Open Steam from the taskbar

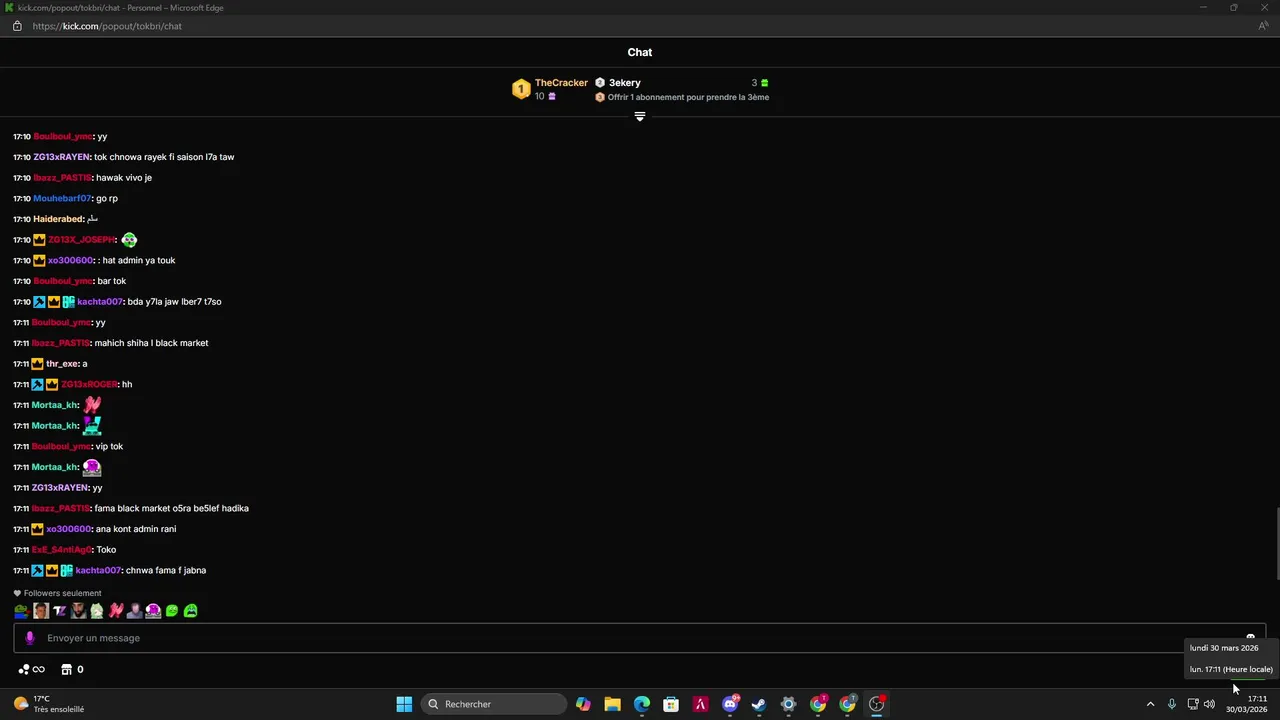click(759, 704)
